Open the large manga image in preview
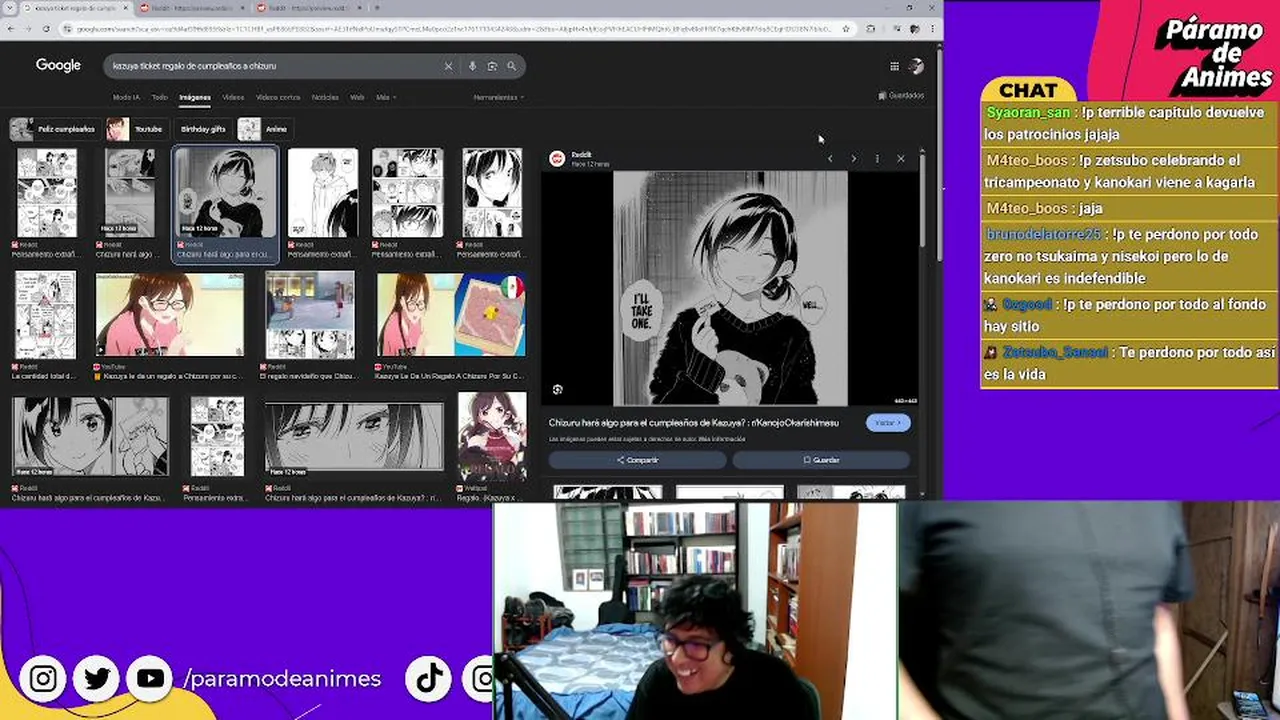1280x720 pixels. [730, 289]
